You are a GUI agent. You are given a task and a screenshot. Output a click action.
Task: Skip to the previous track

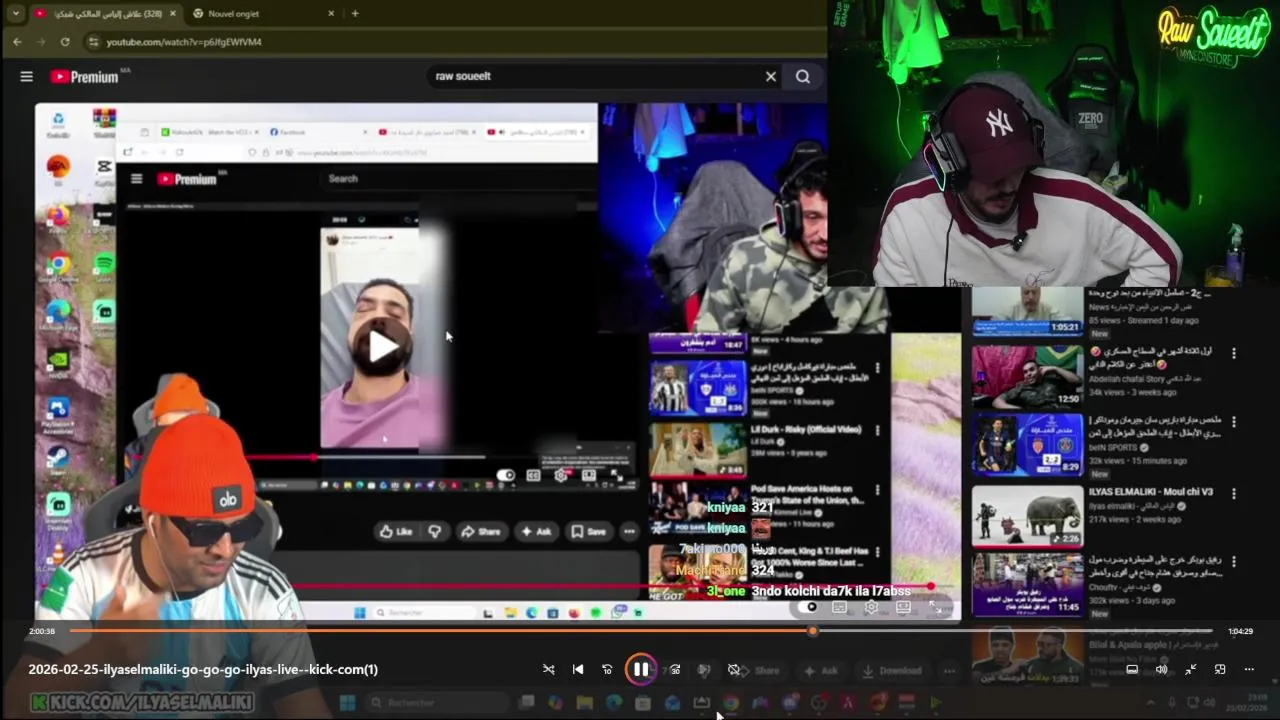[x=578, y=670]
